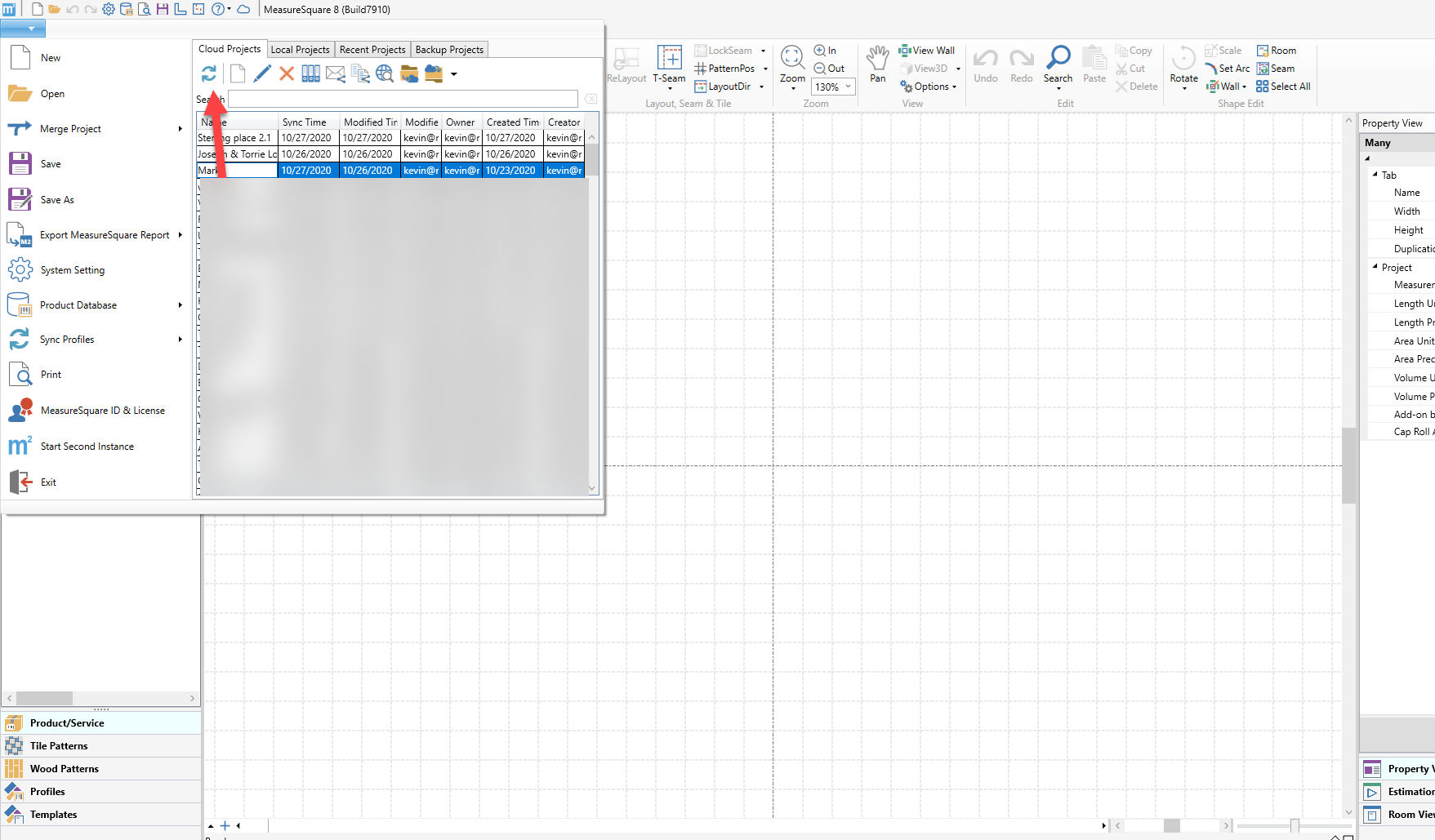Screen dimensions: 1435x840
Task: Click the print preview icon in title bar
Action: coord(145,10)
